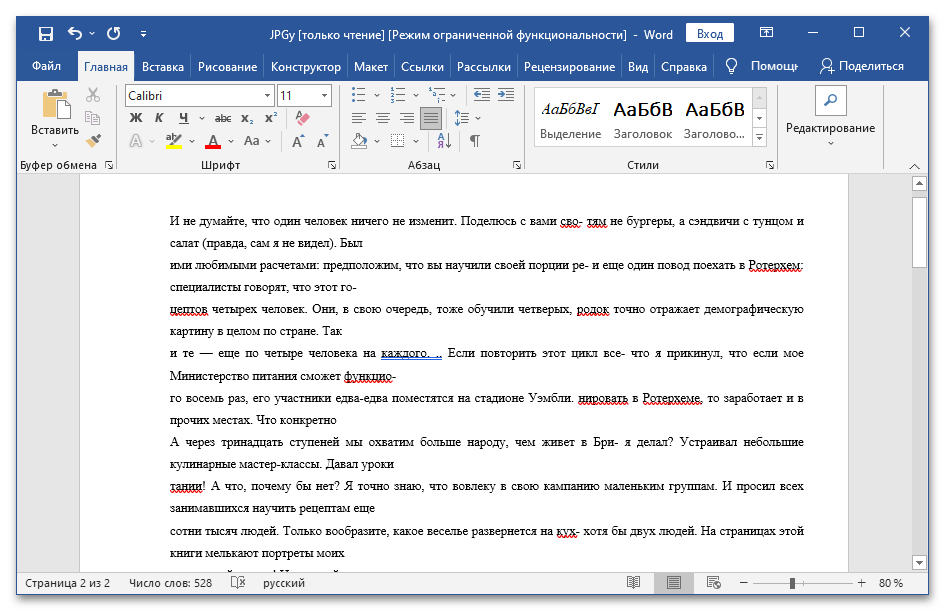Viewport: 945px width, 611px height.
Task: Share the document via Поделиться
Action: (862, 66)
